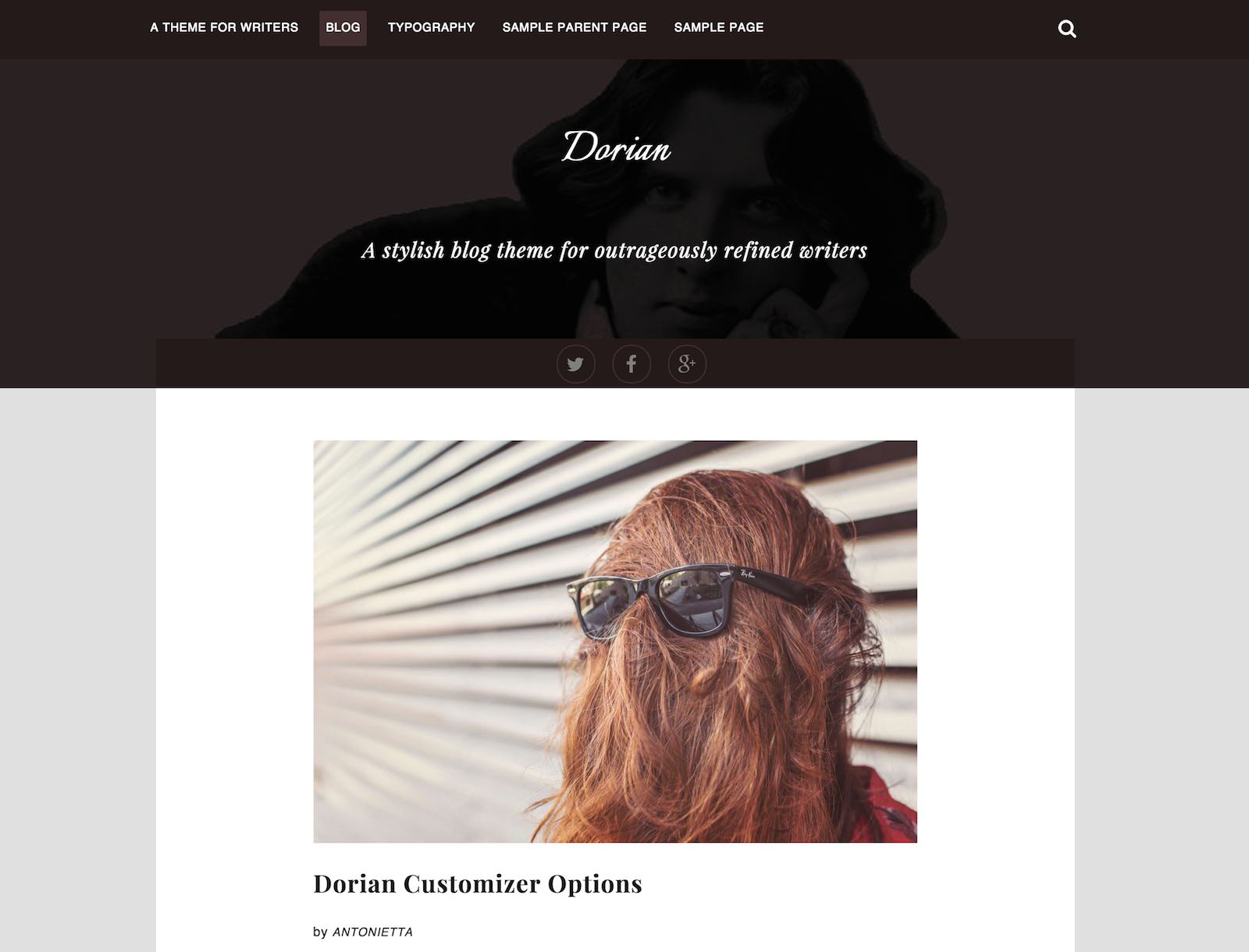Open the Dorian Customizer Options post title
The image size is (1249, 952).
click(478, 883)
